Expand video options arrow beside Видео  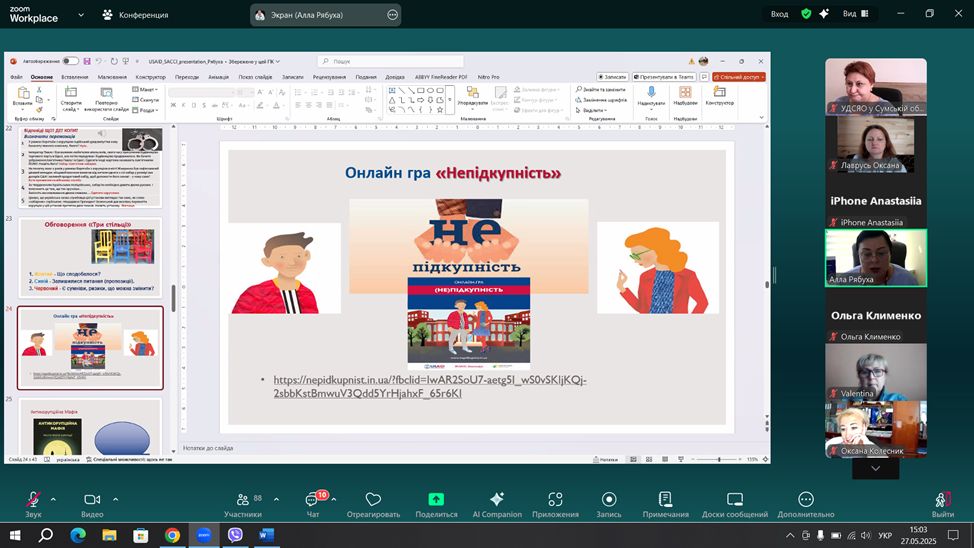115,499
